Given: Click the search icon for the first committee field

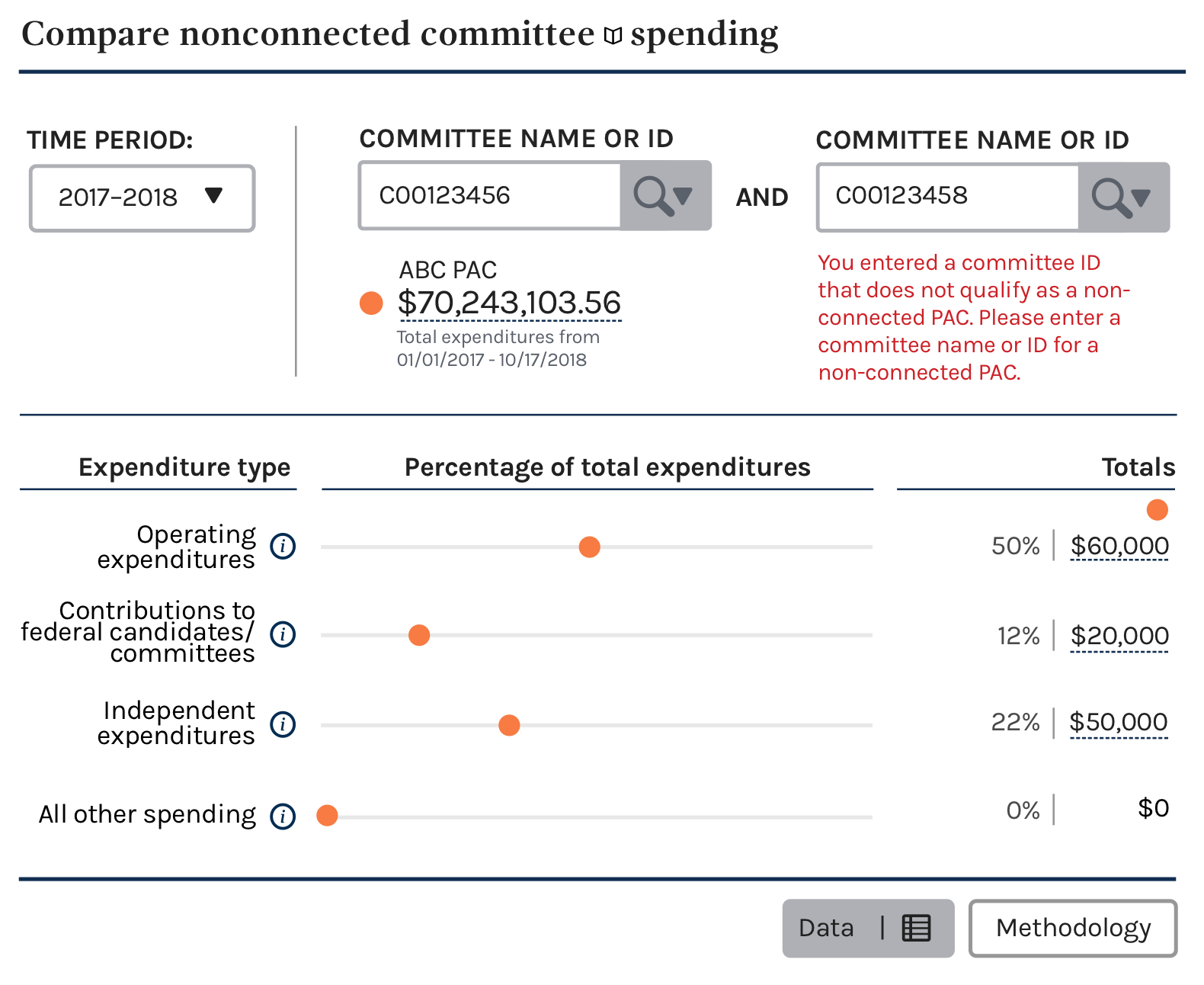Looking at the screenshot, I should pos(654,196).
